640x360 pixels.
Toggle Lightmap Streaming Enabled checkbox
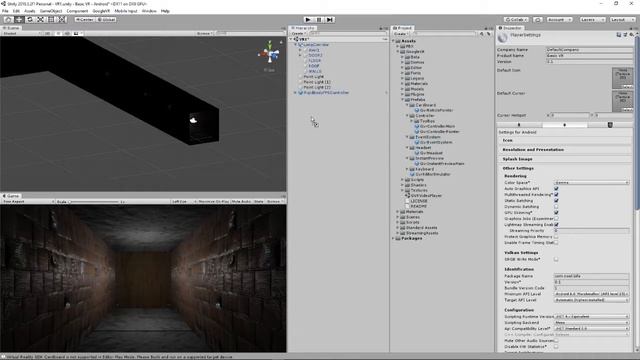tap(556, 224)
